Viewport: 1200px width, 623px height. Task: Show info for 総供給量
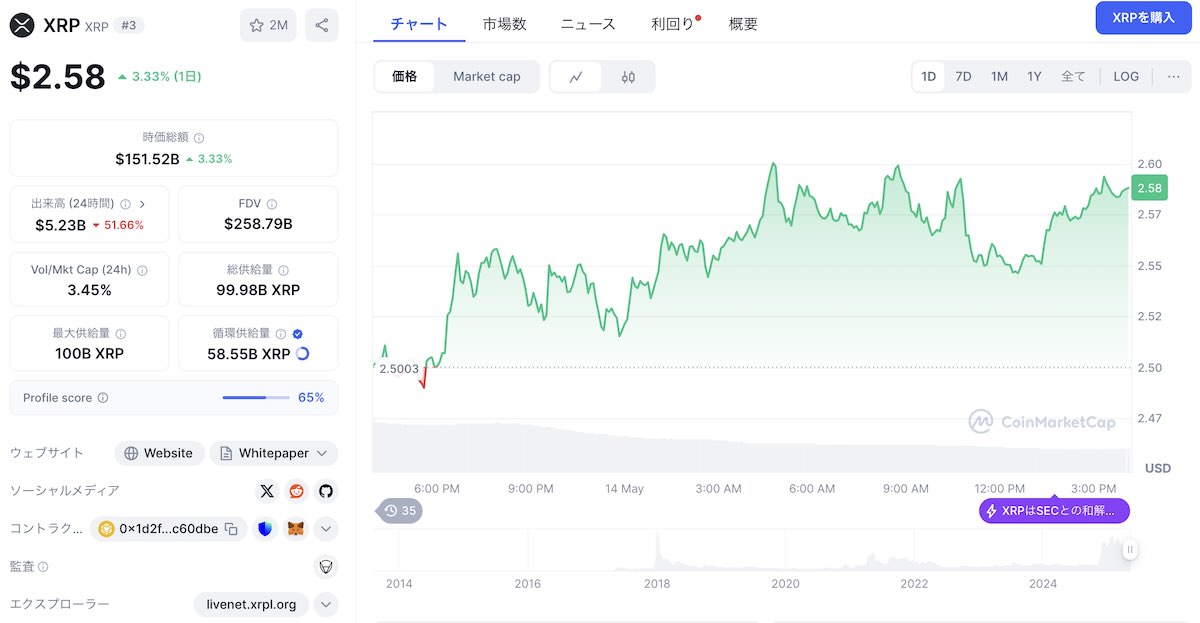(x=283, y=270)
